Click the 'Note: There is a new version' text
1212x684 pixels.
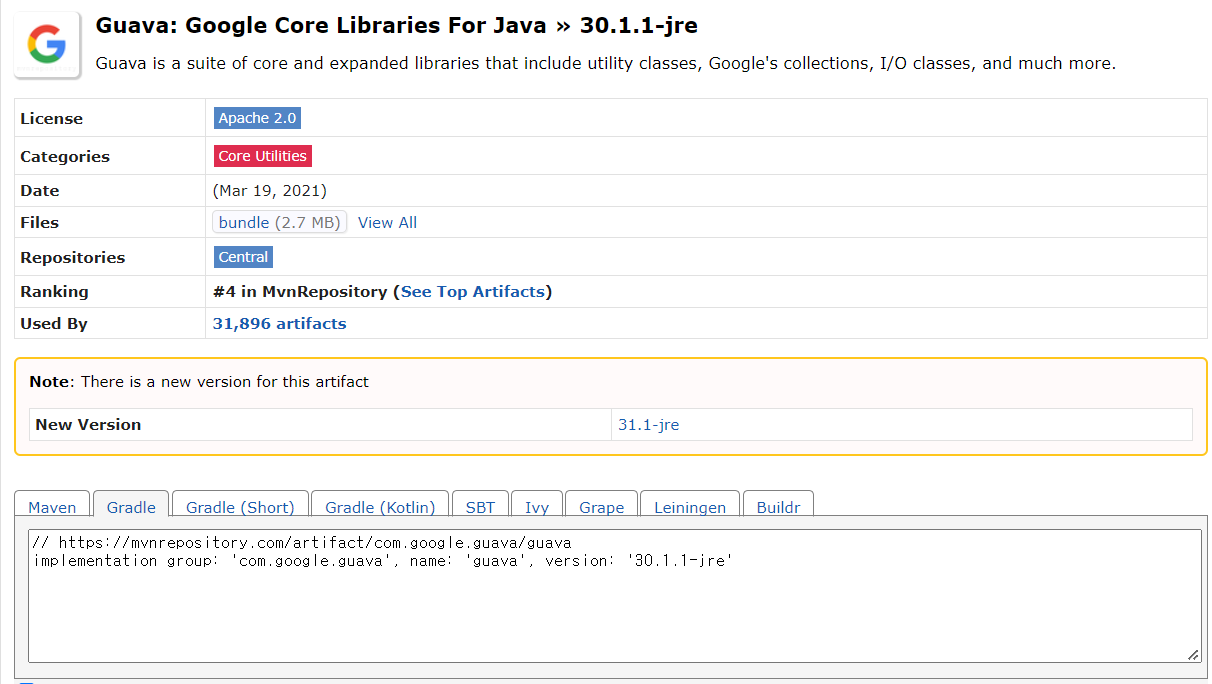(x=199, y=381)
